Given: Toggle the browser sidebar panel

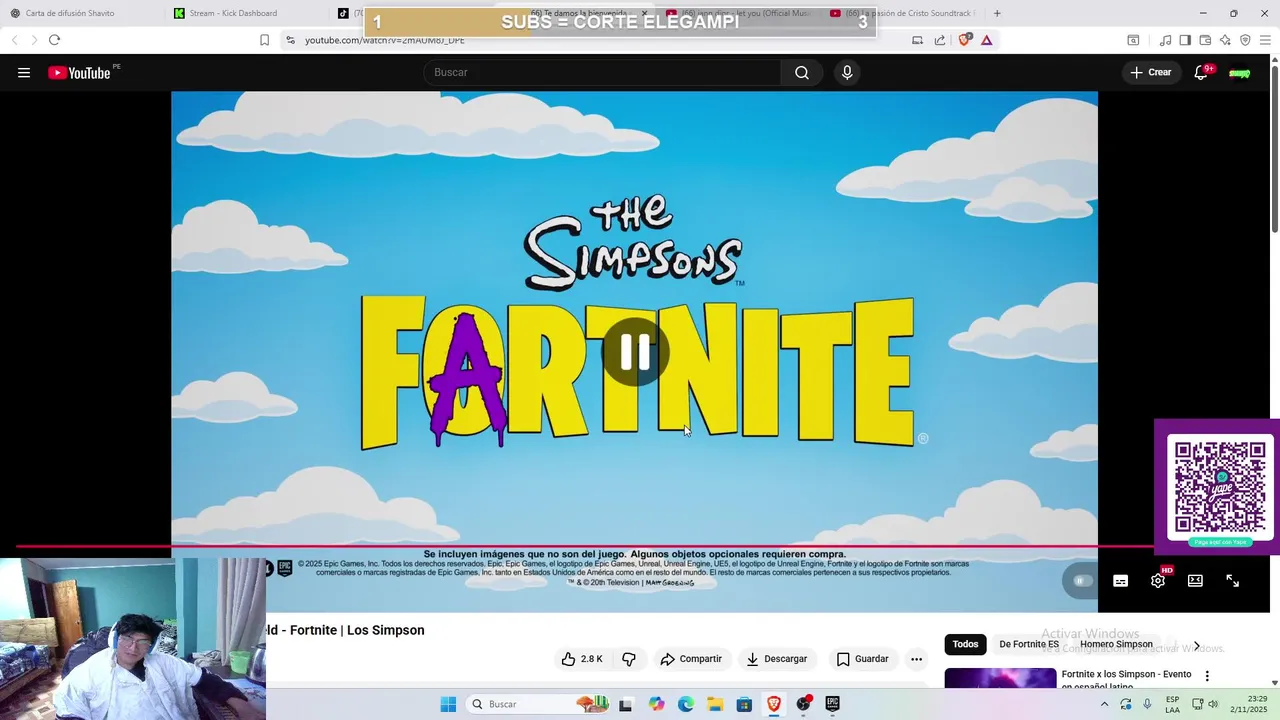Looking at the screenshot, I should (x=1185, y=40).
